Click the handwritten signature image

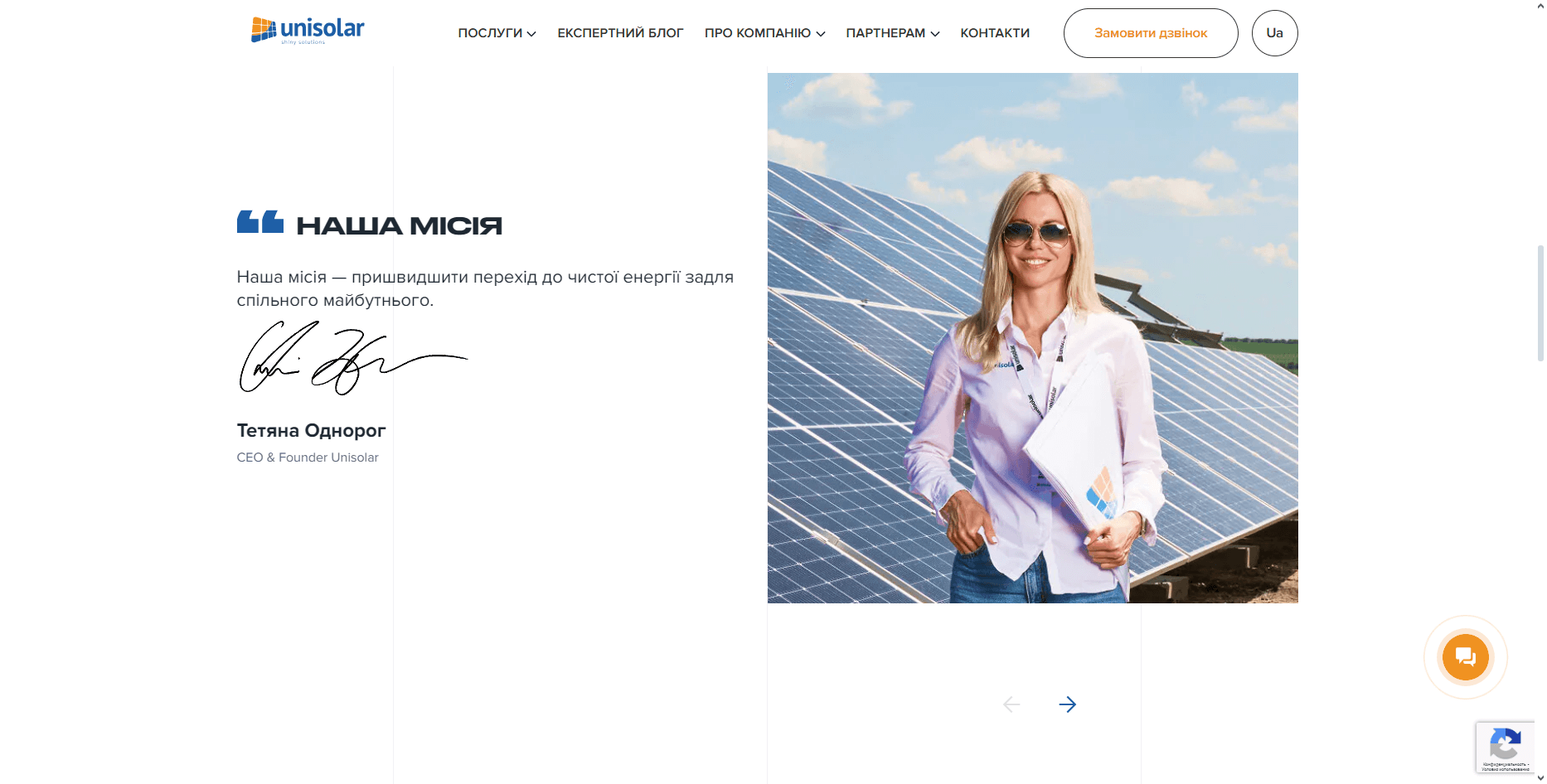click(353, 357)
